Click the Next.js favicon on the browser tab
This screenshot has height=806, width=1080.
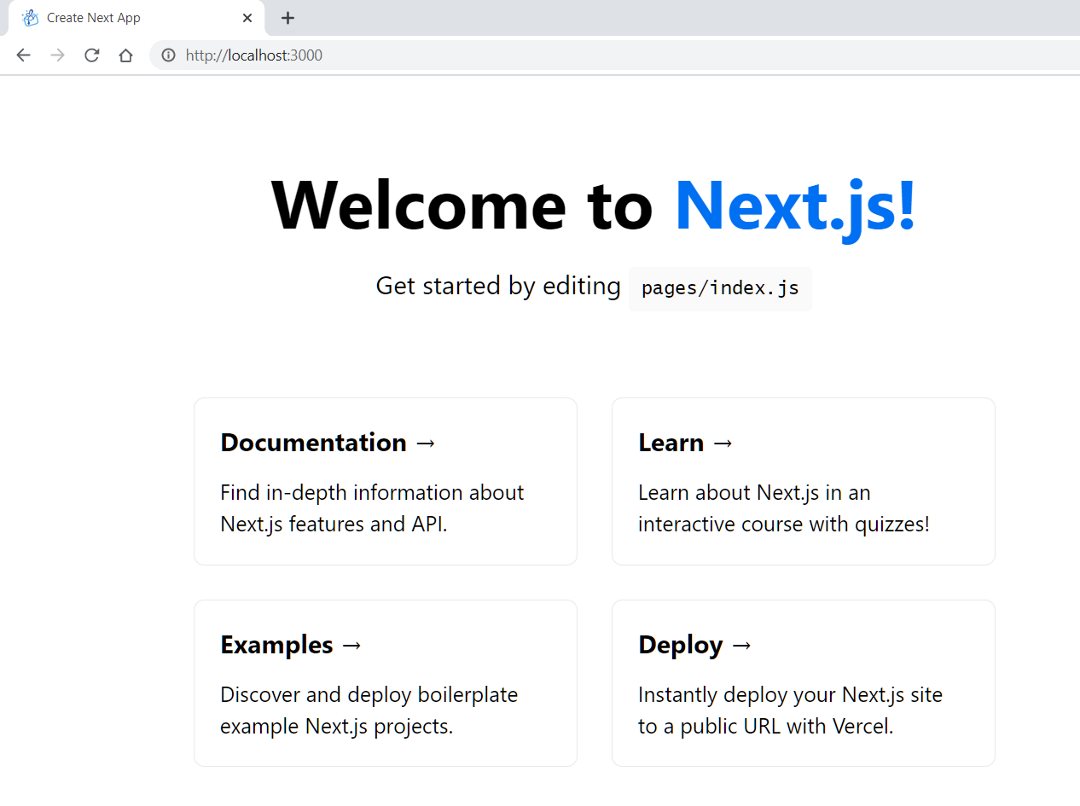(x=28, y=17)
